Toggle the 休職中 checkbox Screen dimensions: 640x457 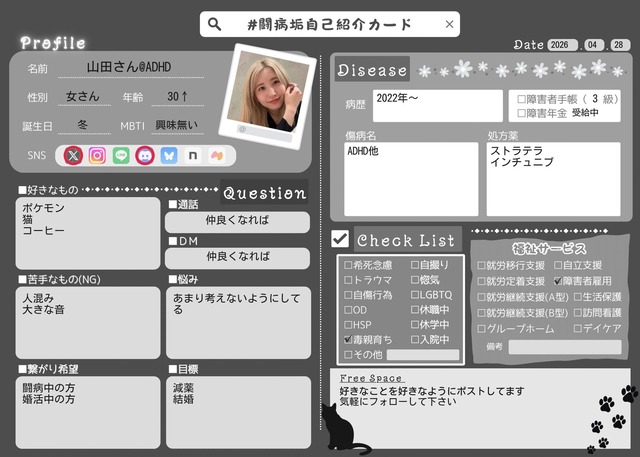click(415, 310)
